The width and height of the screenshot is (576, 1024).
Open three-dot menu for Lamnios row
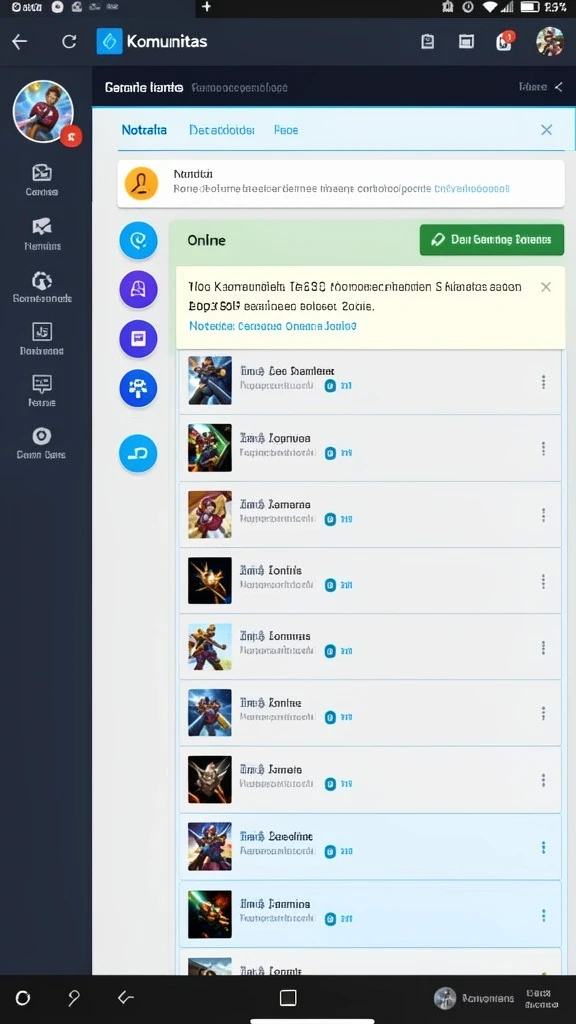tap(543, 915)
